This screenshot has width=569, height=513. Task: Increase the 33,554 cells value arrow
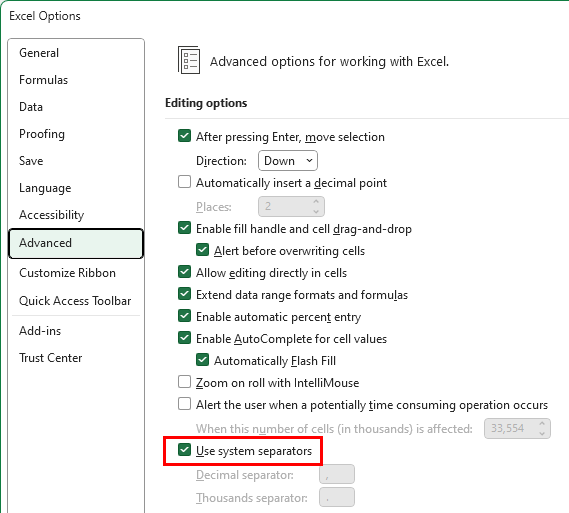click(542, 424)
